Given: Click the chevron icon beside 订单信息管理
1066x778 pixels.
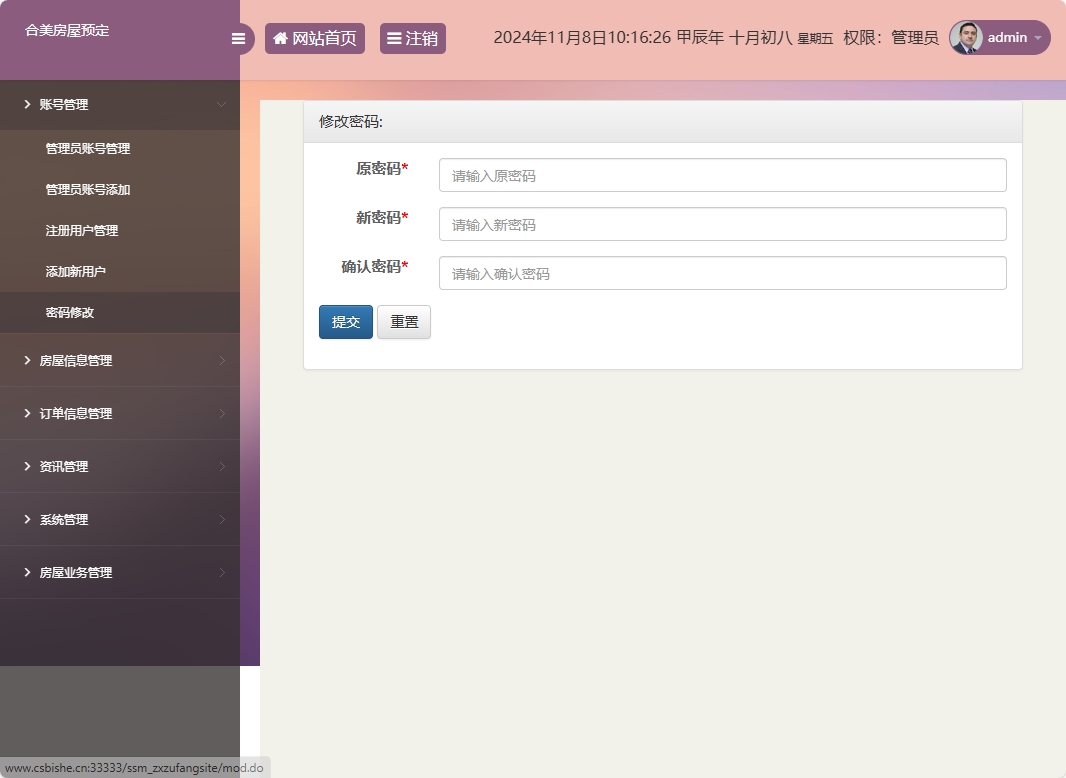Looking at the screenshot, I should (x=27, y=413).
